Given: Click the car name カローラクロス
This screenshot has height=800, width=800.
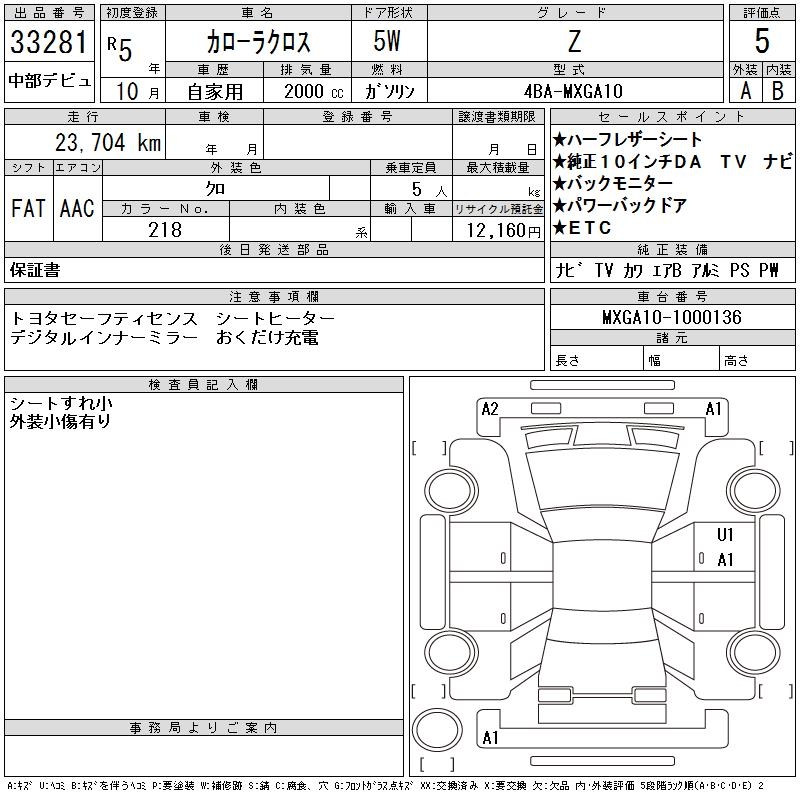Looking at the screenshot, I should (258, 42).
